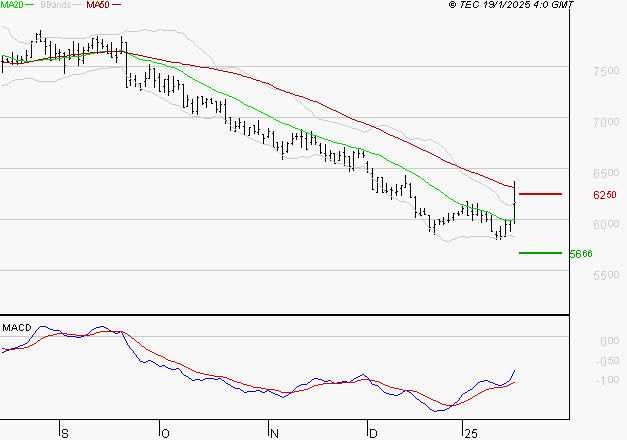Click the 7000 price axis label
The width and height of the screenshot is (627, 440).
[x=606, y=122]
